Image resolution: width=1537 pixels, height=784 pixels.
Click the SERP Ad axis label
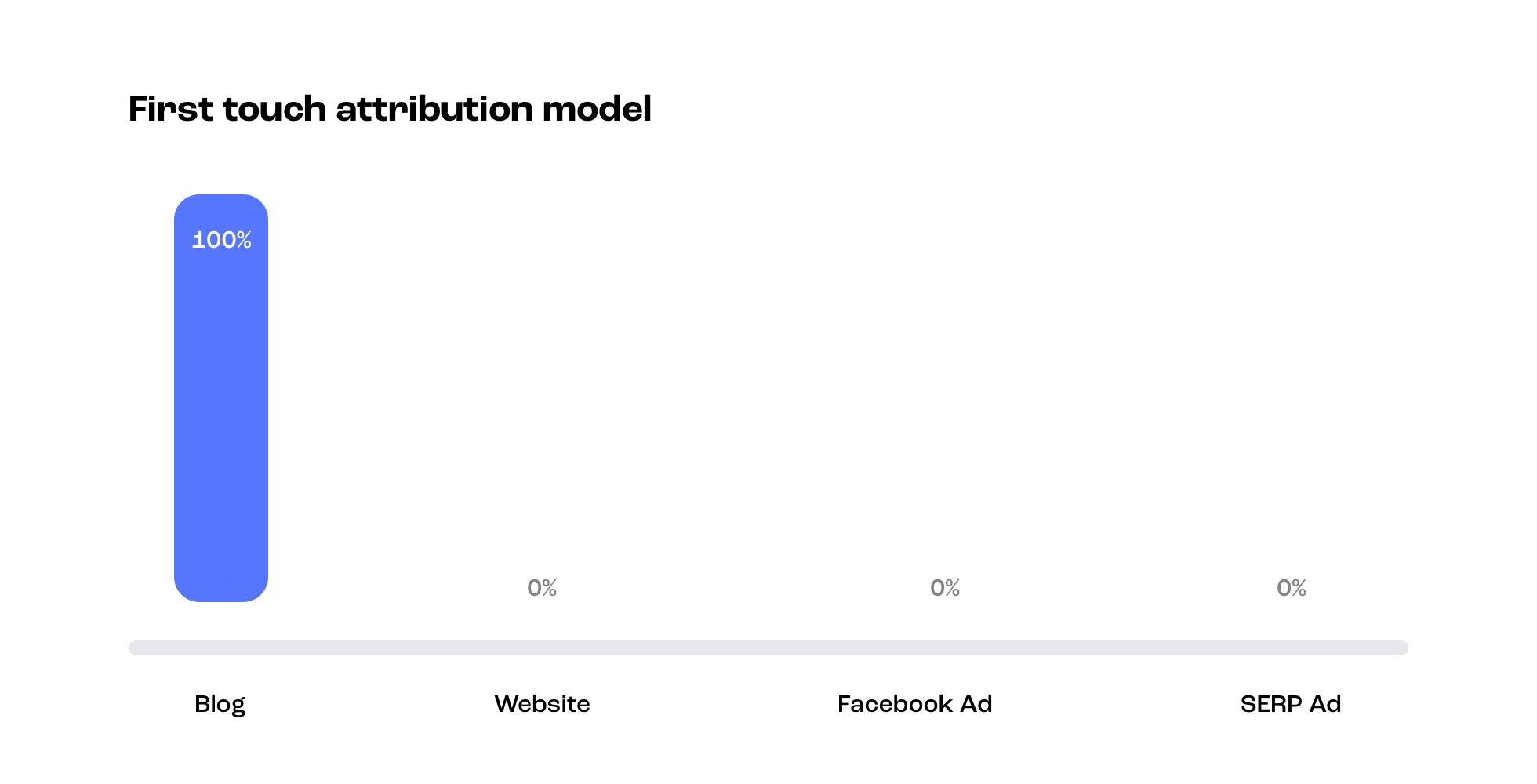point(1291,704)
